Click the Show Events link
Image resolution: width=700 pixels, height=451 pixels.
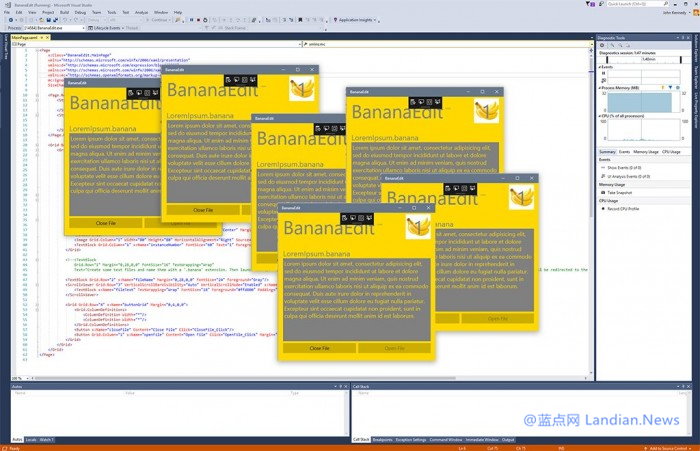(620, 167)
